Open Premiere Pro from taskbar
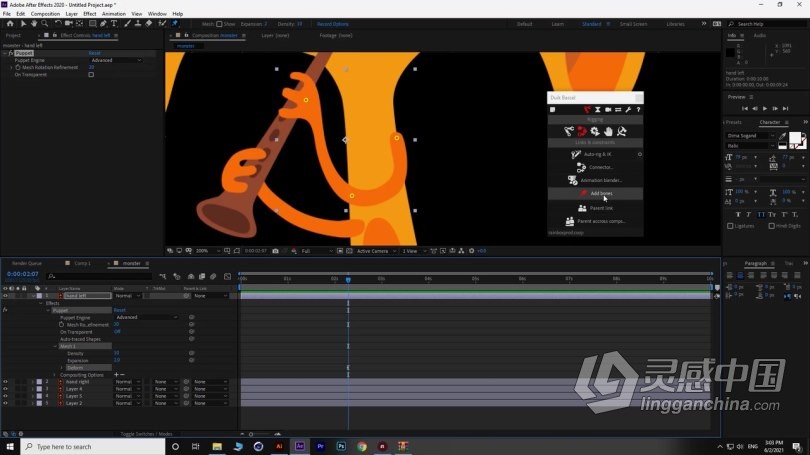This screenshot has height=455, width=810. click(320, 446)
